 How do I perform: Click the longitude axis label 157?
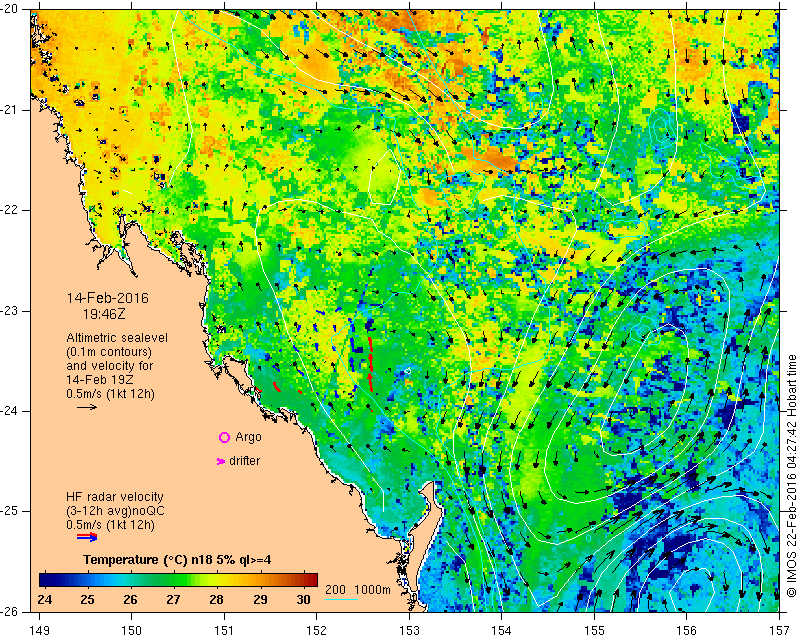tap(780, 631)
